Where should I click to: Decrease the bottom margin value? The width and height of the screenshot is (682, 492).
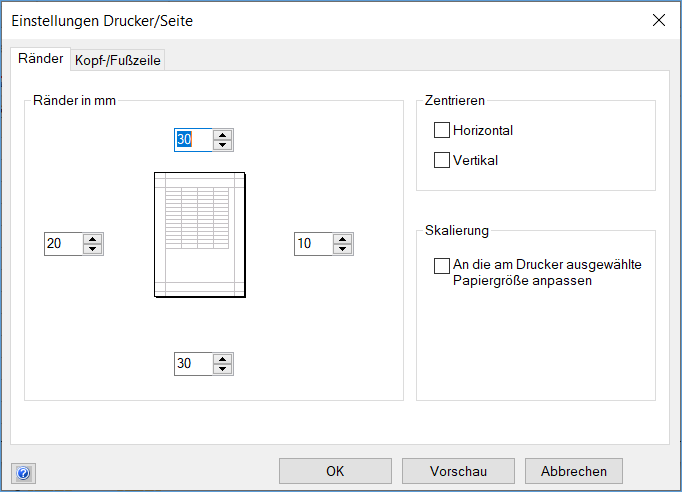tap(223, 369)
